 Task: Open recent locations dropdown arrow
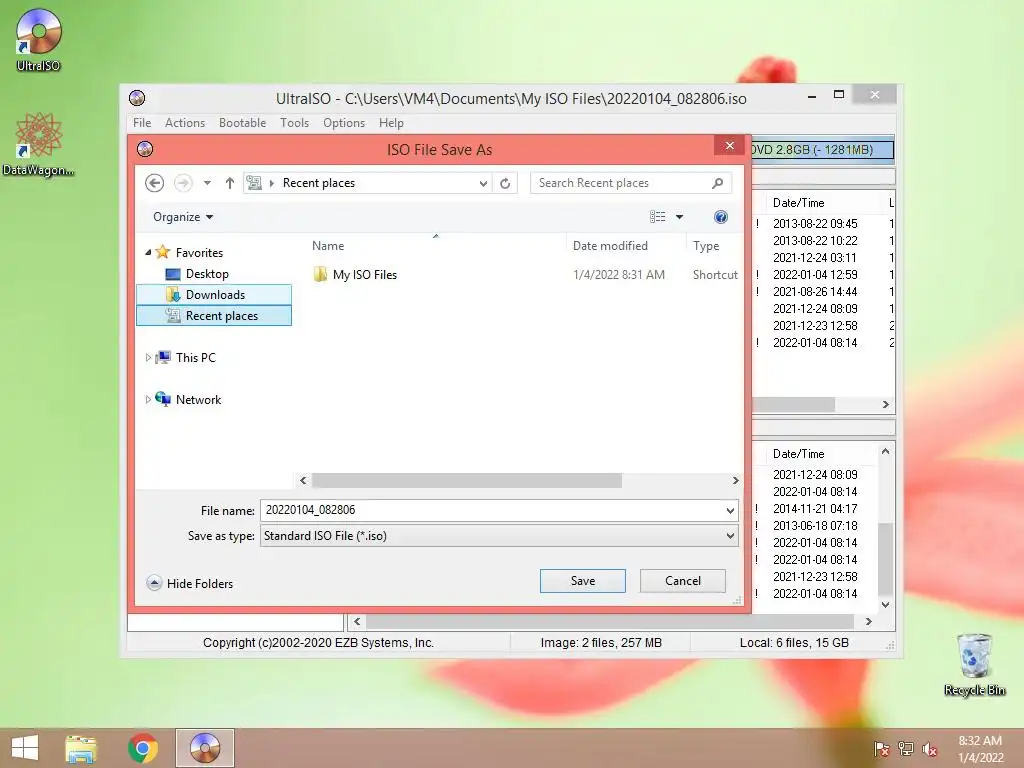207,183
